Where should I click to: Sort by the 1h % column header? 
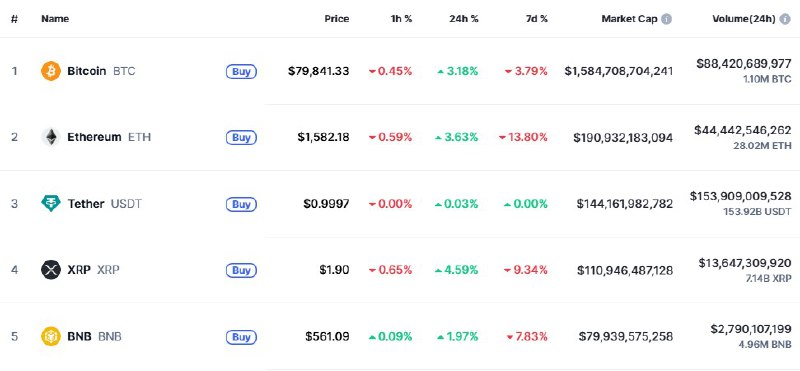[x=399, y=19]
